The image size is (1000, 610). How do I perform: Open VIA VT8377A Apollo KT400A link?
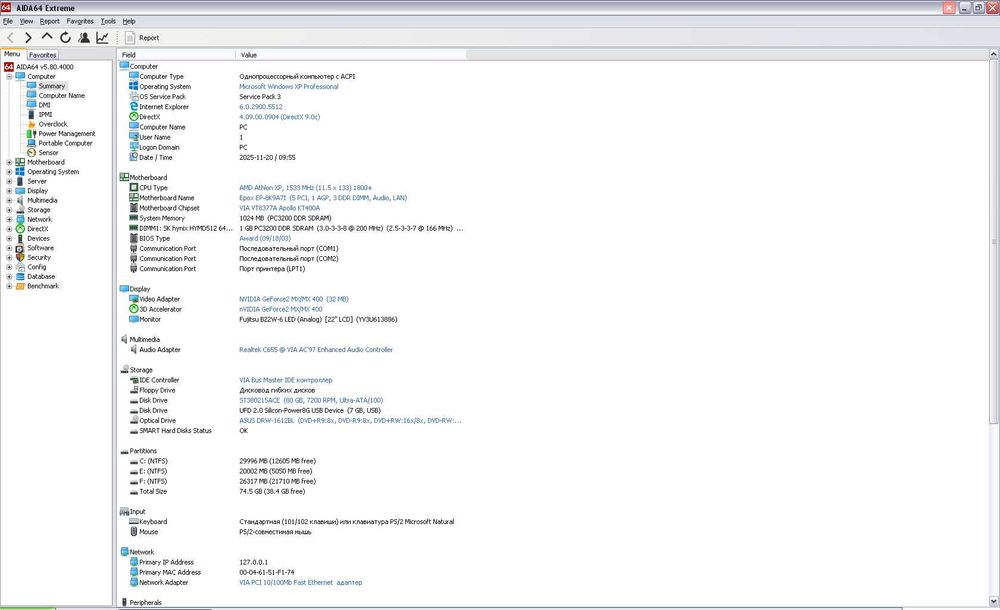coord(279,209)
